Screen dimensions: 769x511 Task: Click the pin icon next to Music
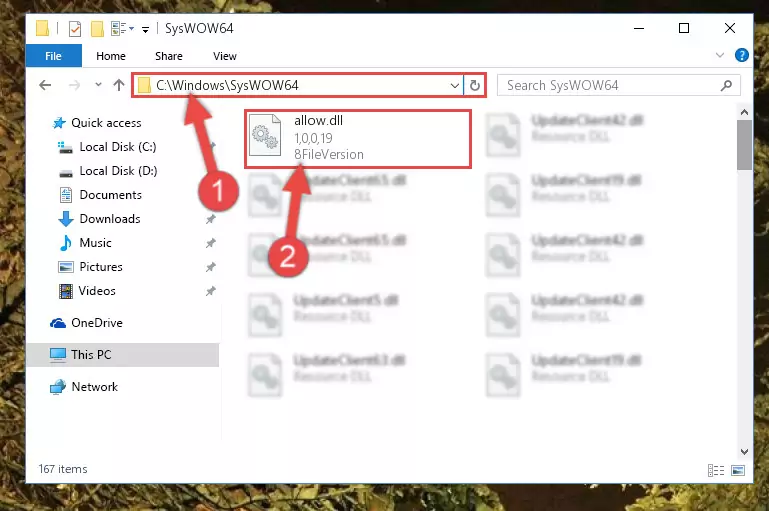pyautogui.click(x=210, y=243)
